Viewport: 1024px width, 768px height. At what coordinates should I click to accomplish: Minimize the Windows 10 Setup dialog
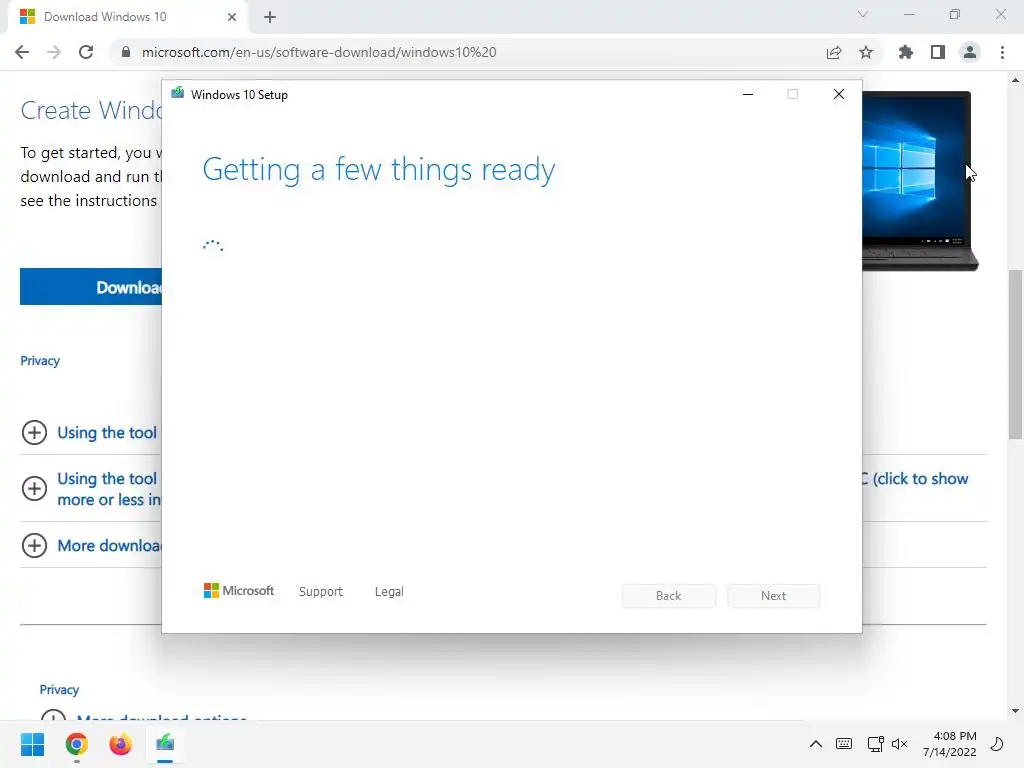pyautogui.click(x=748, y=95)
